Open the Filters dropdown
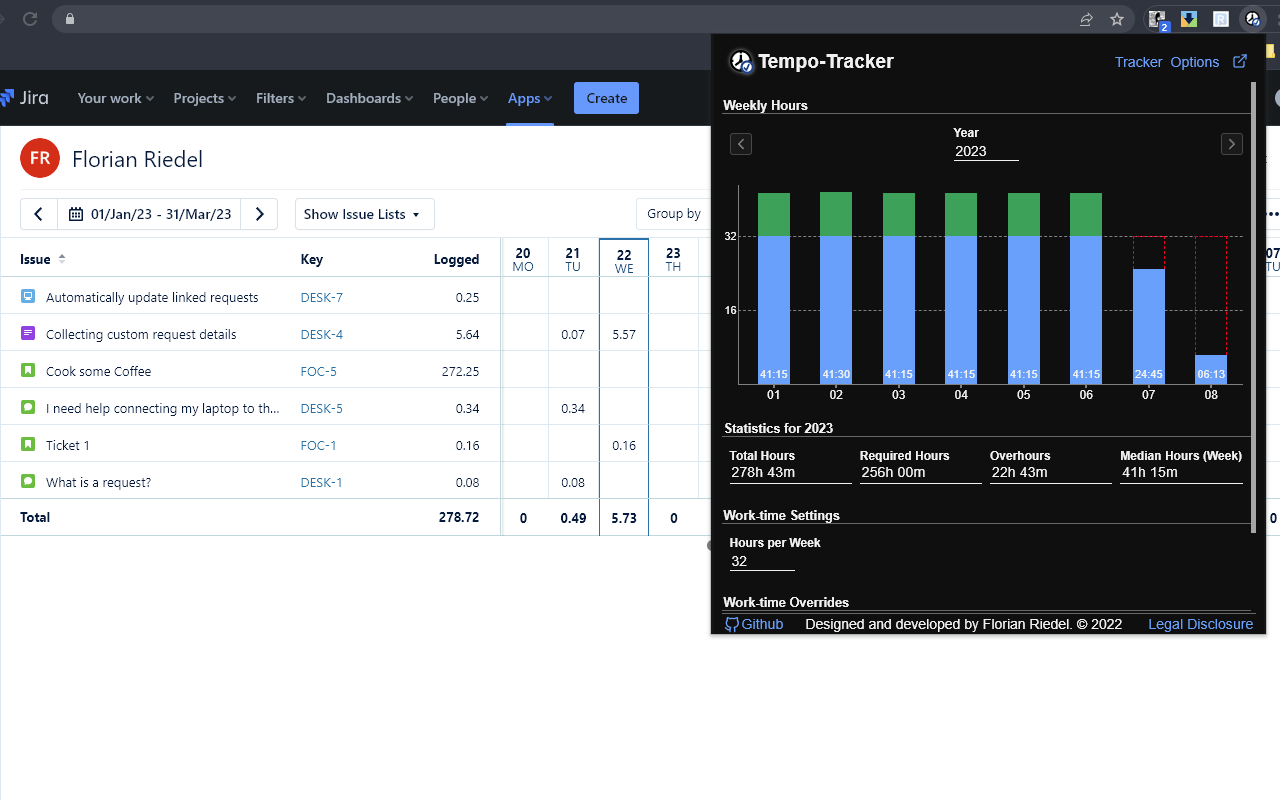Screen dimensions: 1280x800 click(281, 98)
